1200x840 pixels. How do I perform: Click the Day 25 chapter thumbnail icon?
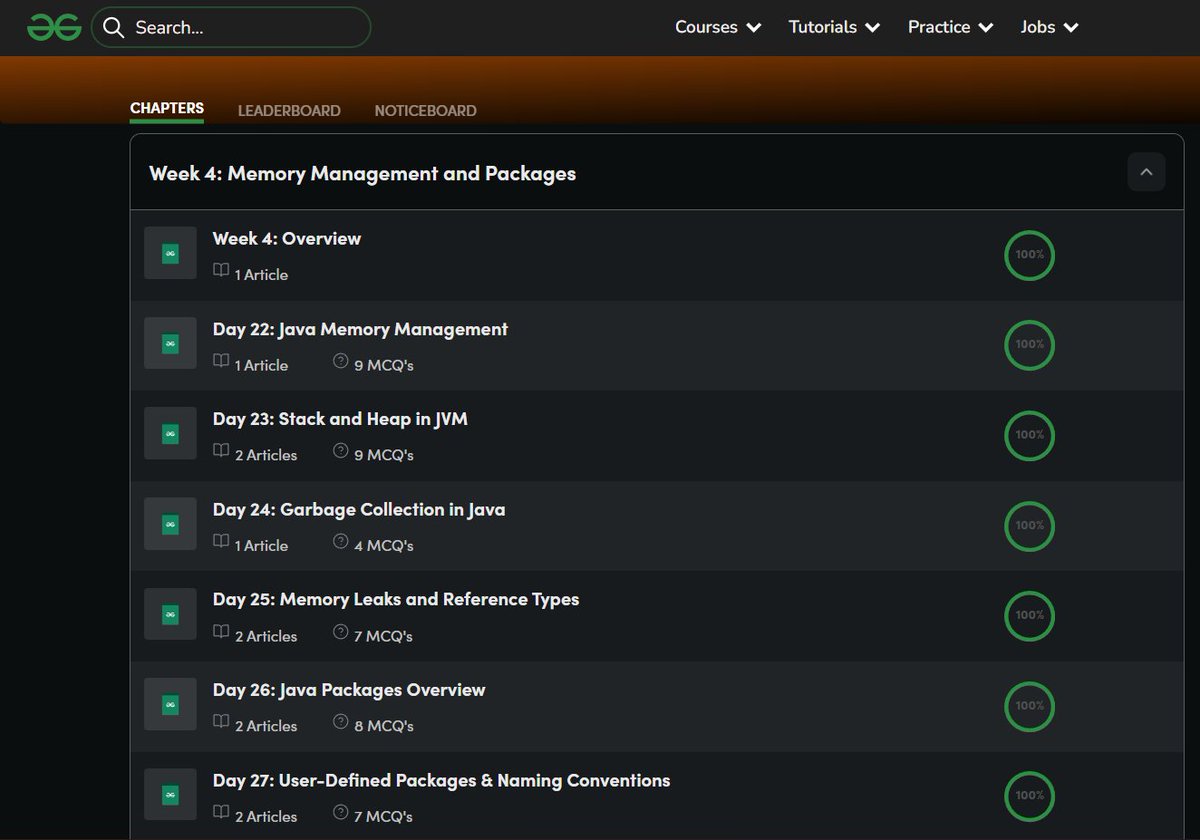point(170,614)
